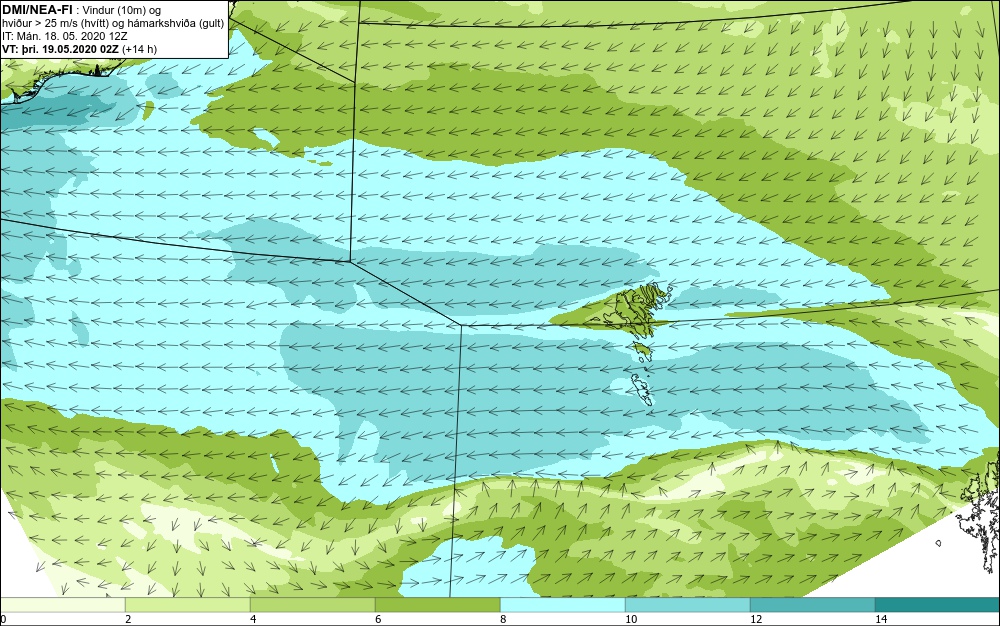
Task: Click the scale label '14' on the color bar
Action: (881, 619)
